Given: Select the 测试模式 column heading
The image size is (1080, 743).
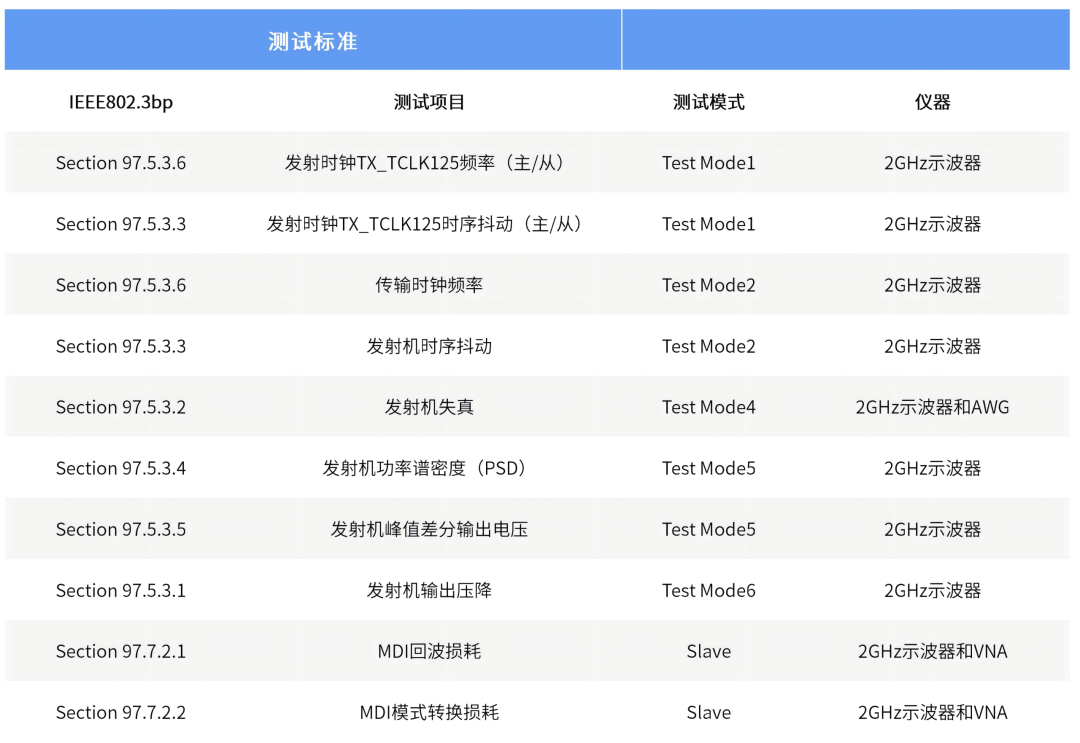Looking at the screenshot, I should [x=708, y=102].
